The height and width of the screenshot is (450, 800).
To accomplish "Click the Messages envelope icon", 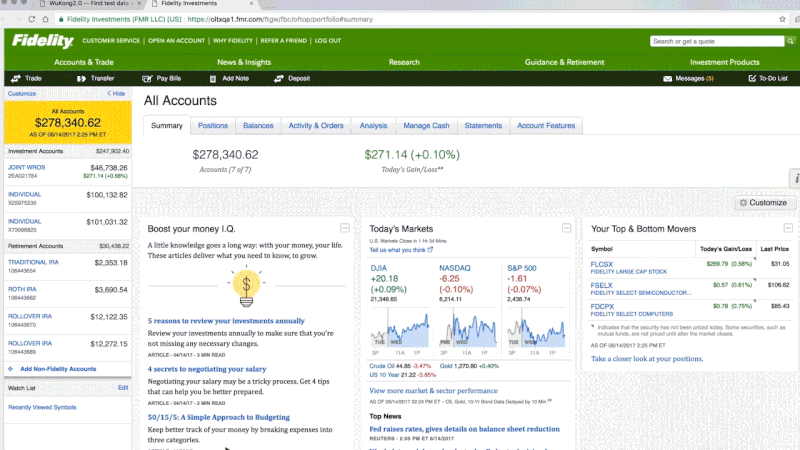I will click(667, 79).
